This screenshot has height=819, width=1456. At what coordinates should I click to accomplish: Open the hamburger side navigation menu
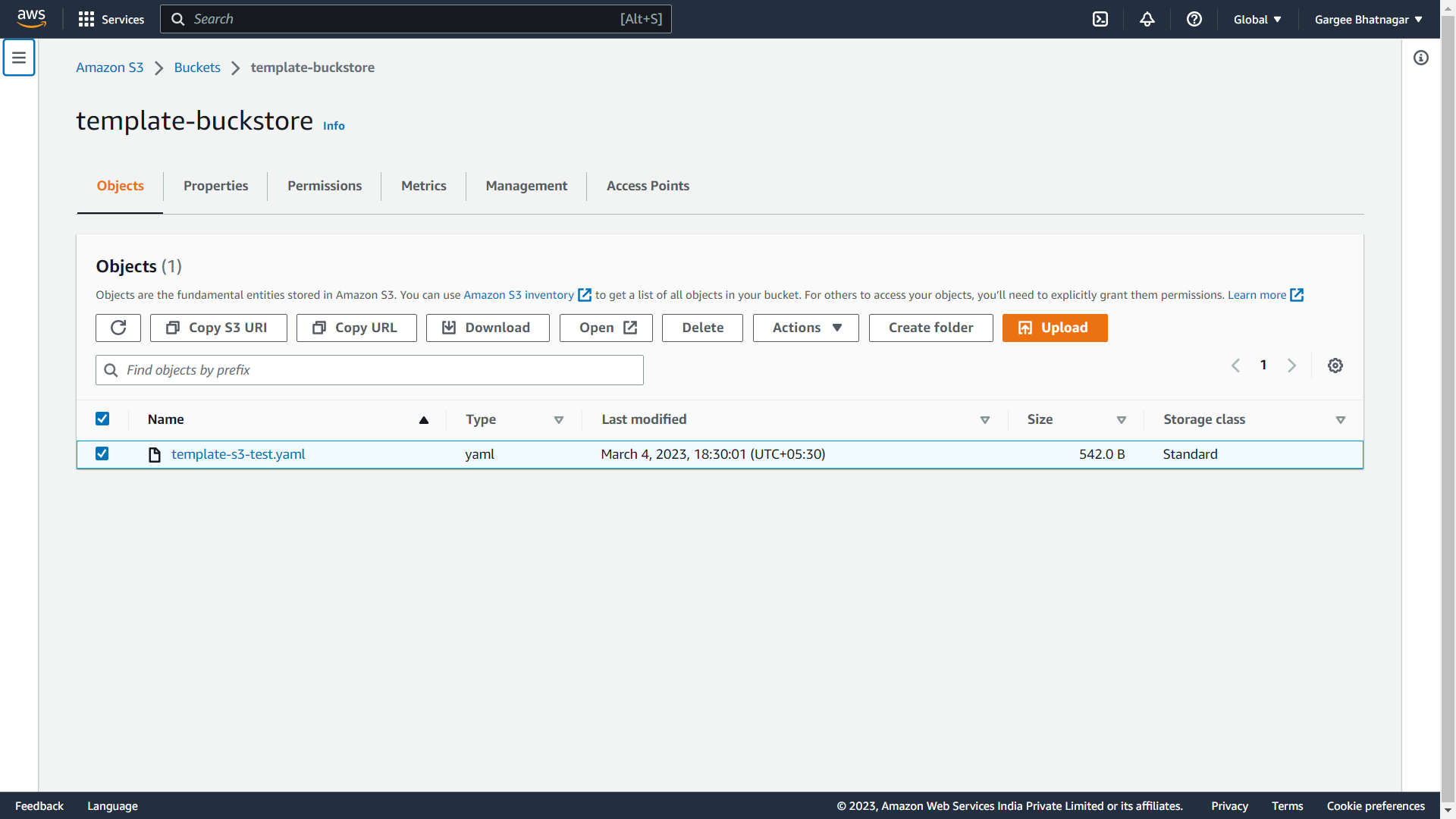click(19, 58)
